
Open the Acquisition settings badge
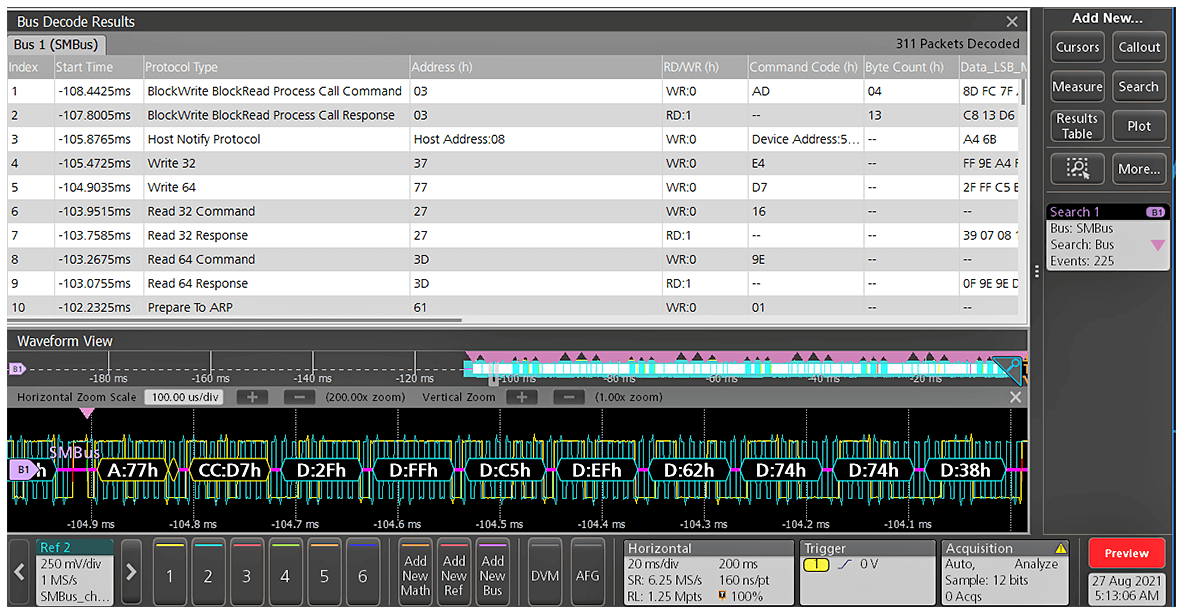[1006, 572]
